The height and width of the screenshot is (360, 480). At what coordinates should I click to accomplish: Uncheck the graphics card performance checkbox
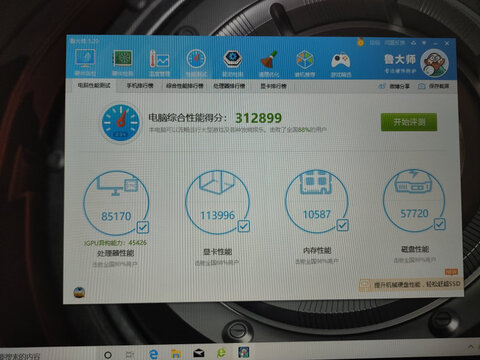click(244, 226)
